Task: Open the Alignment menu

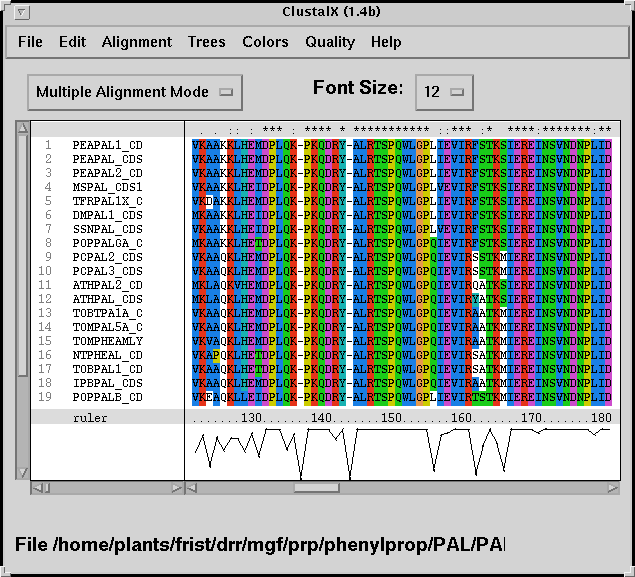Action: coord(136,42)
